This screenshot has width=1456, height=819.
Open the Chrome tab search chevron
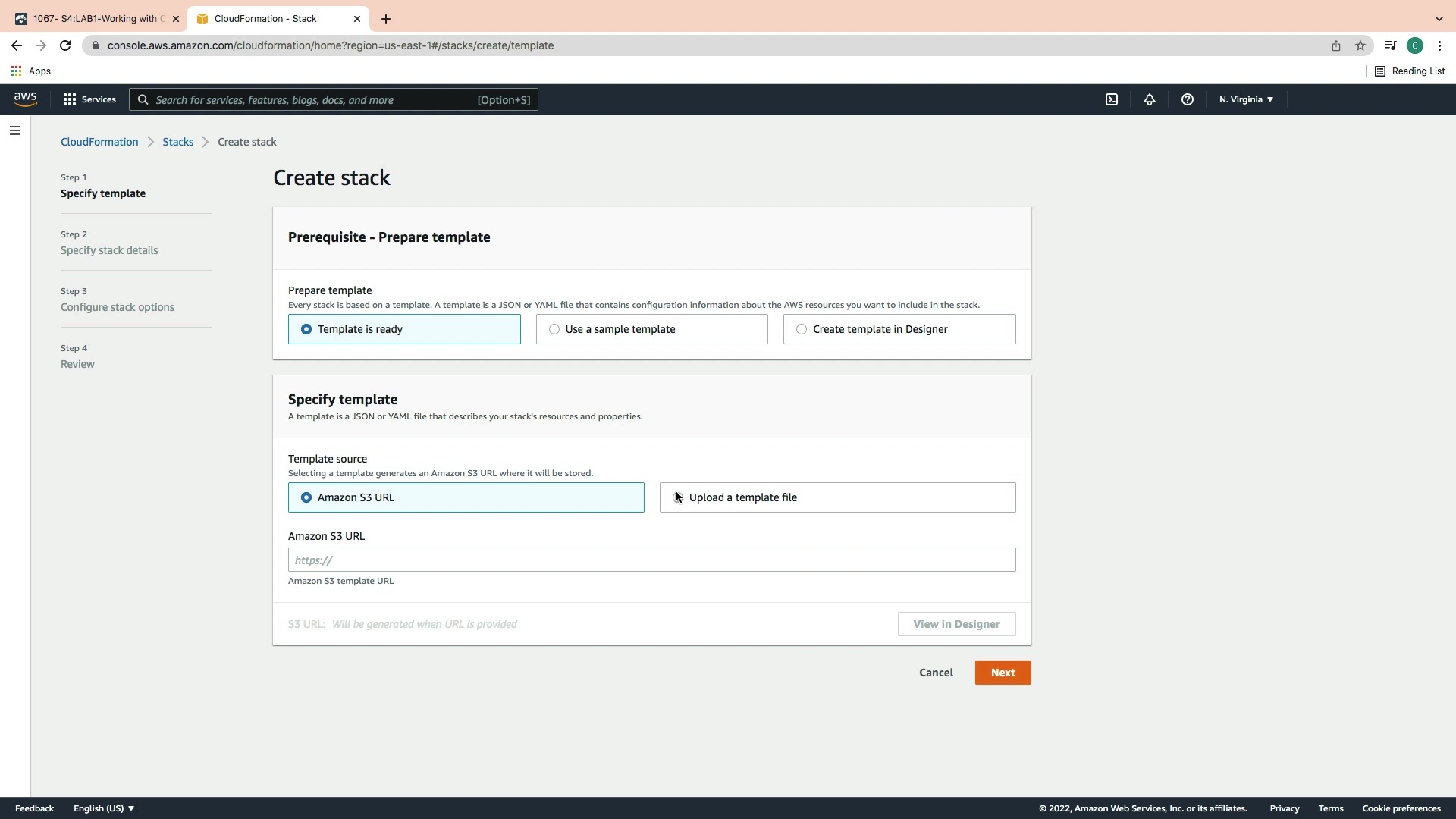1439,18
